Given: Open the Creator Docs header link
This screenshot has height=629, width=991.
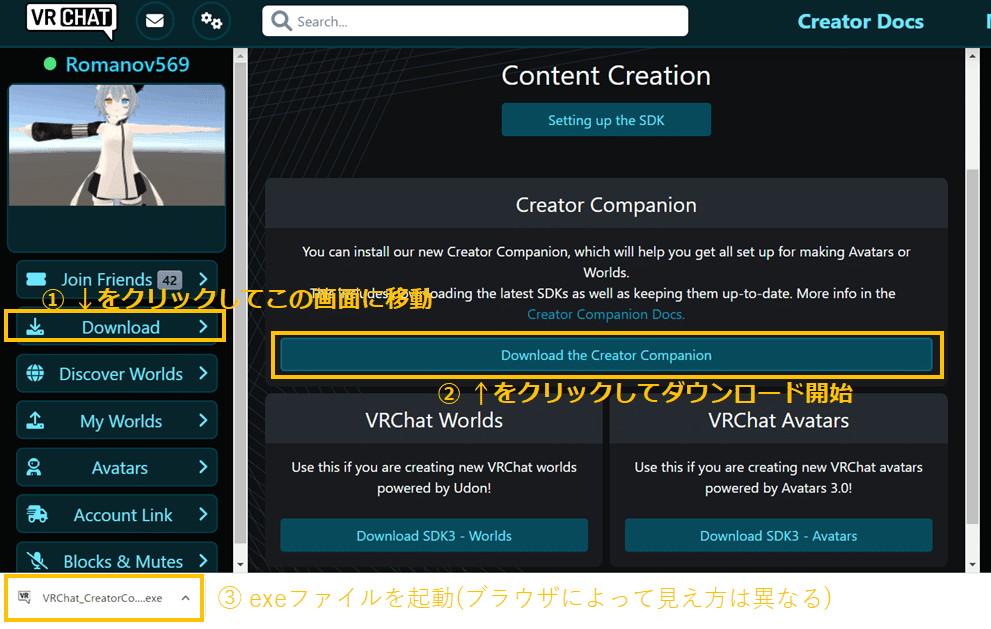Looking at the screenshot, I should coord(860,21).
